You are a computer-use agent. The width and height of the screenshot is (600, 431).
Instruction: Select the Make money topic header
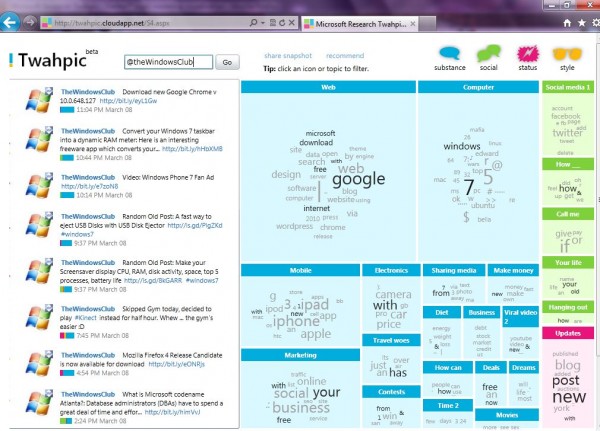(513, 270)
